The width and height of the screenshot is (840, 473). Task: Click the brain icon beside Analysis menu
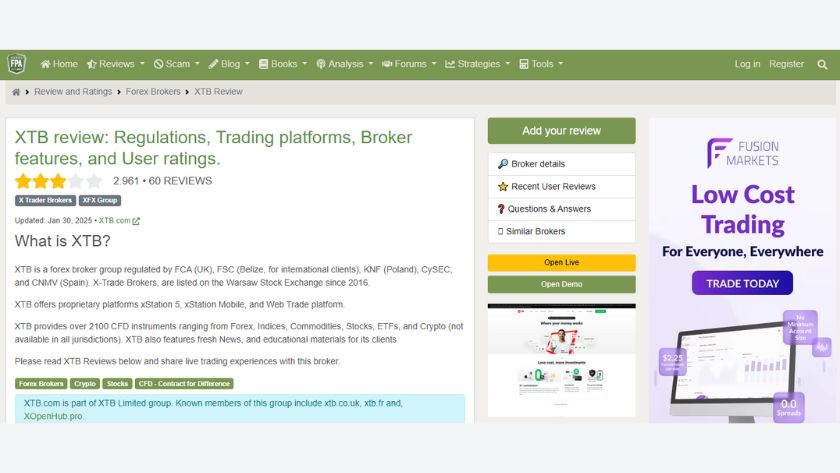coord(321,64)
